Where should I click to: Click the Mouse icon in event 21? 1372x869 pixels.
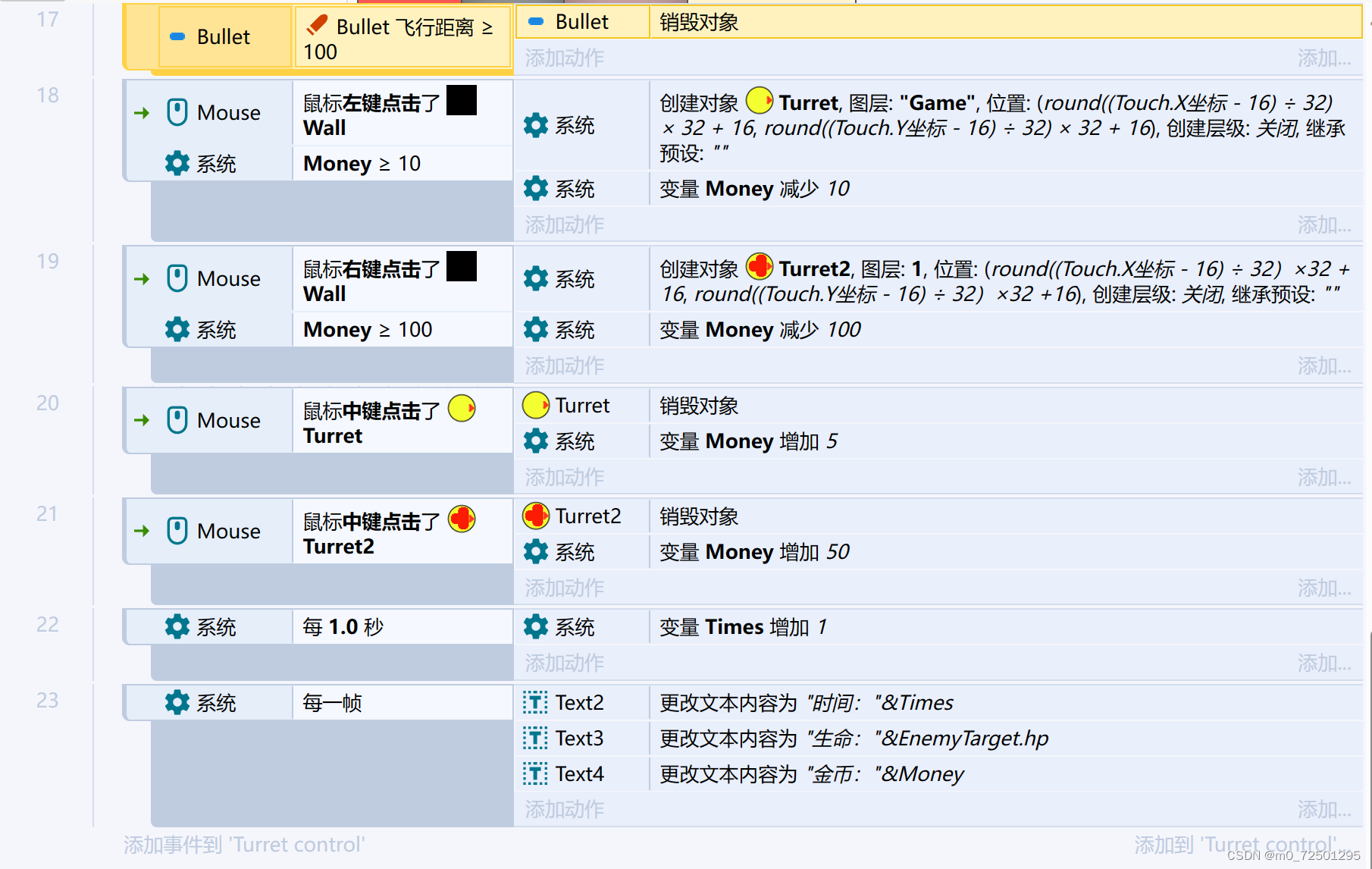(177, 531)
